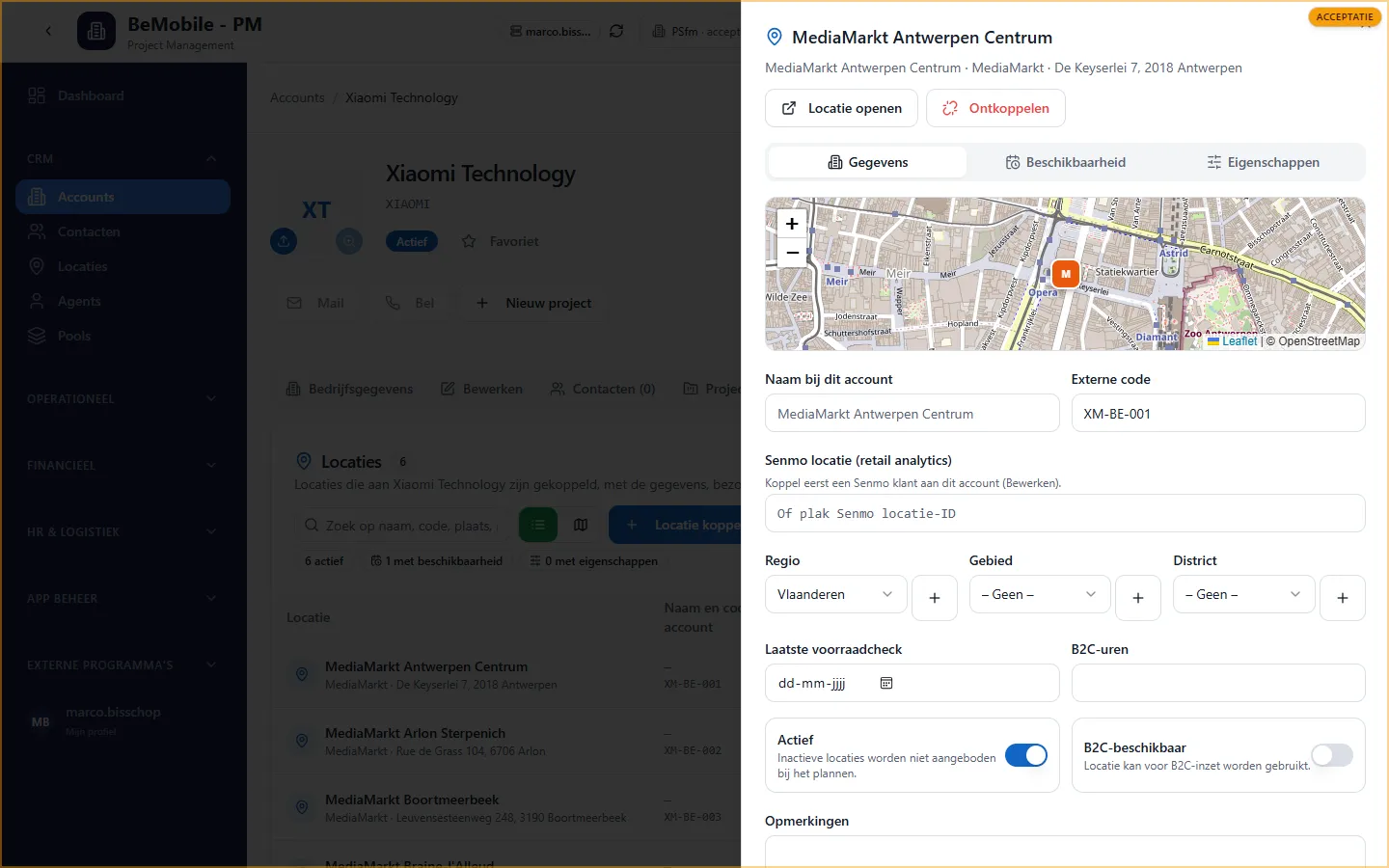The height and width of the screenshot is (868, 1389).
Task: Switch to the Eigenschappen tab
Action: [x=1263, y=162]
